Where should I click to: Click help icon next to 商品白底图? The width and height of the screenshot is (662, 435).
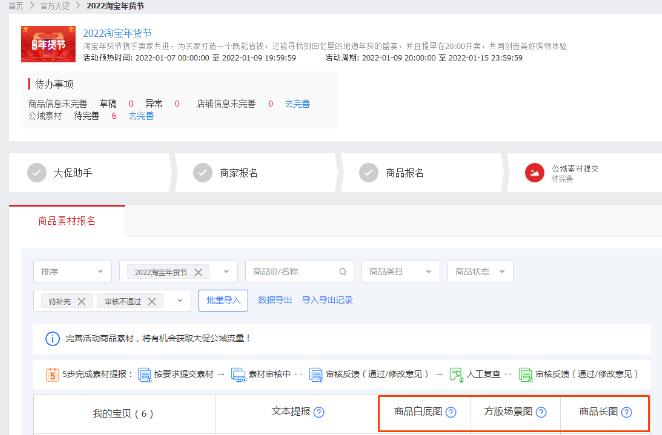pos(451,412)
